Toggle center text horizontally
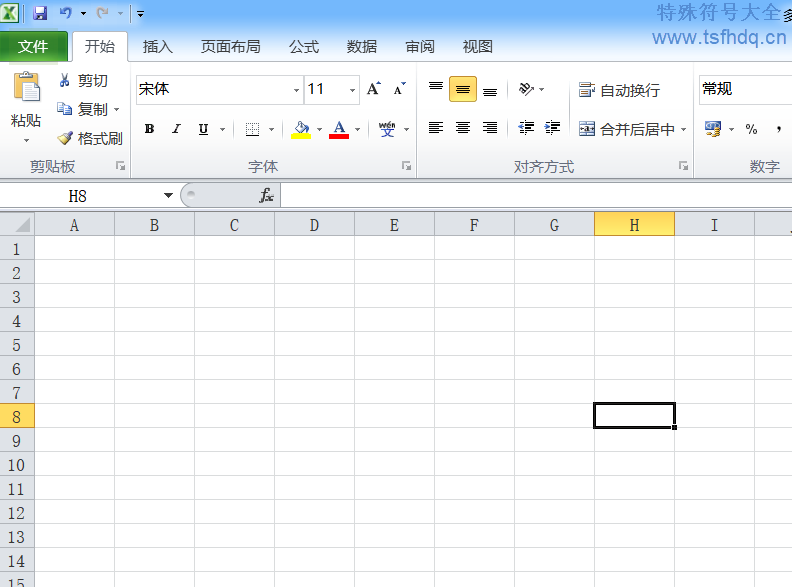 (x=463, y=128)
